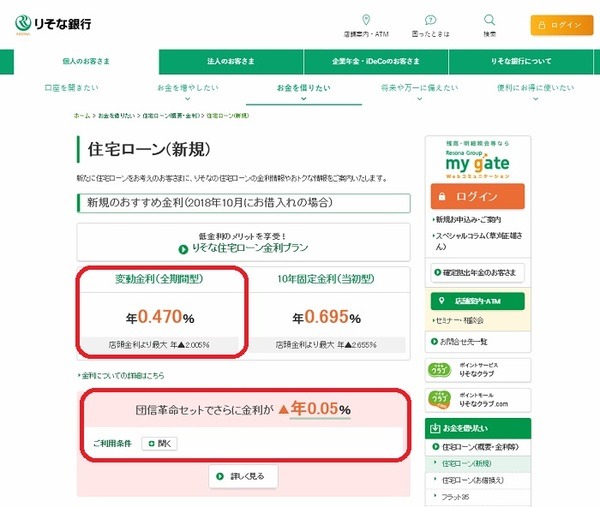Open the 店舗案内・ATM location pin icon

pyautogui.click(x=366, y=20)
